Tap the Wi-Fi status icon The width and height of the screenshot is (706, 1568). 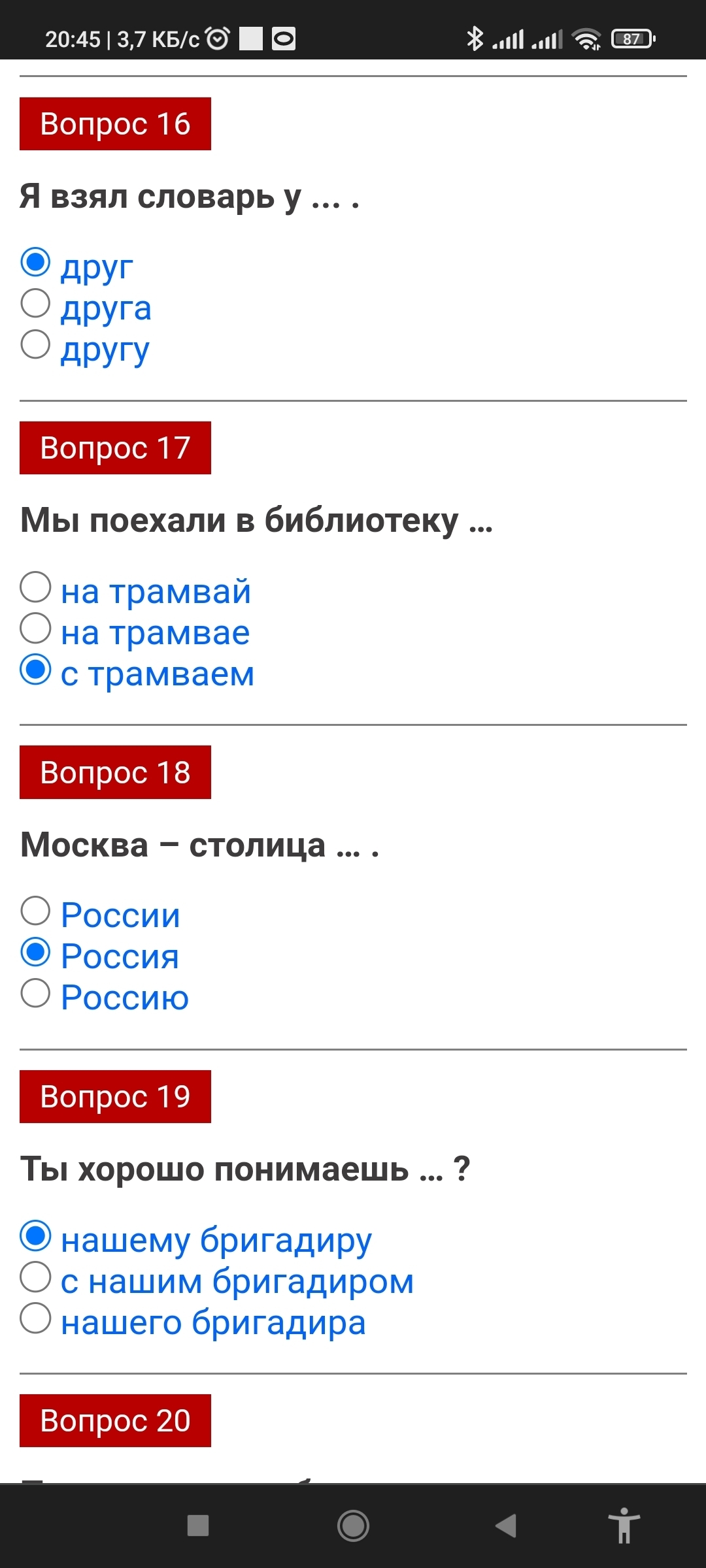tap(586, 39)
